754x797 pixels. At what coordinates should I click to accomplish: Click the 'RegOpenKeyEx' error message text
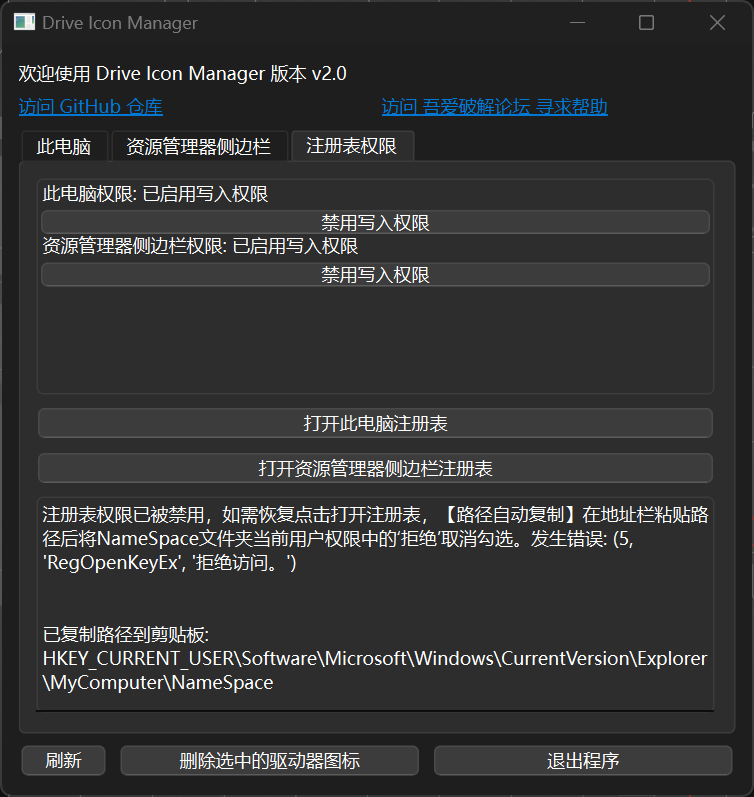point(169,563)
